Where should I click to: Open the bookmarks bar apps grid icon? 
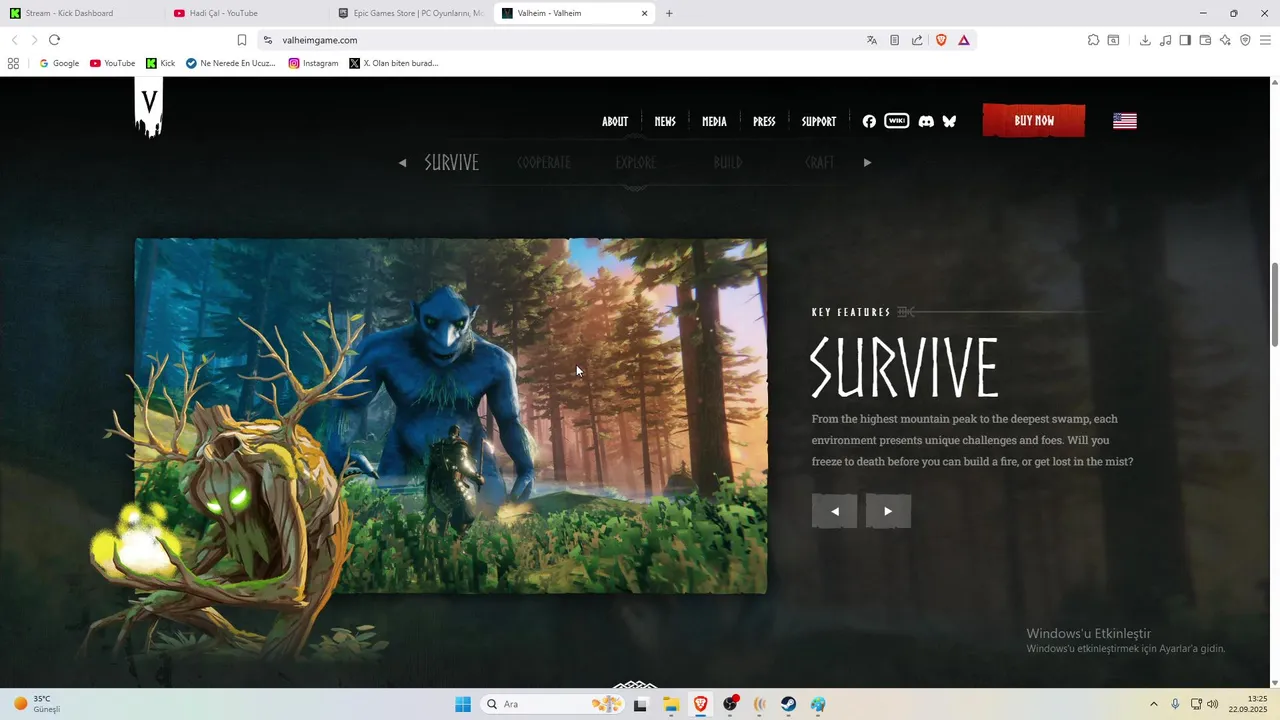click(x=13, y=63)
